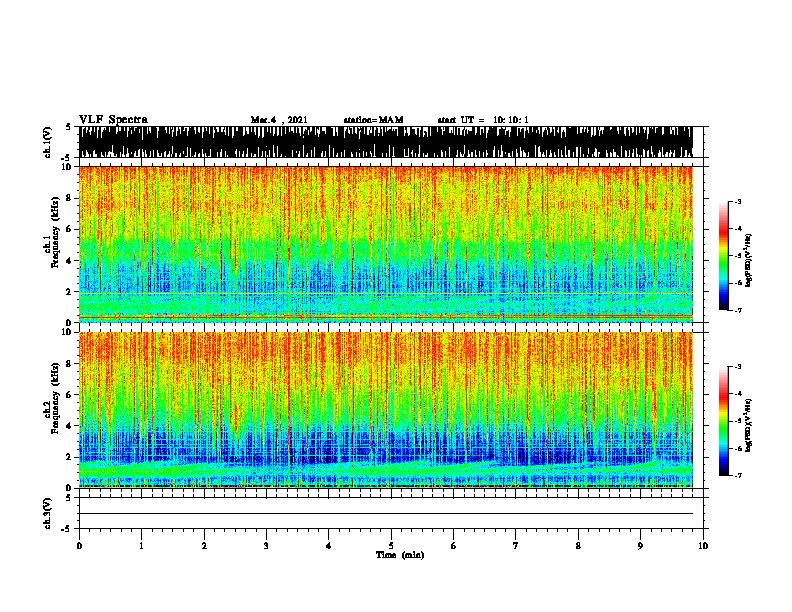Click time axis tick label "8"
Screen dimensions: 792x612
[578, 546]
